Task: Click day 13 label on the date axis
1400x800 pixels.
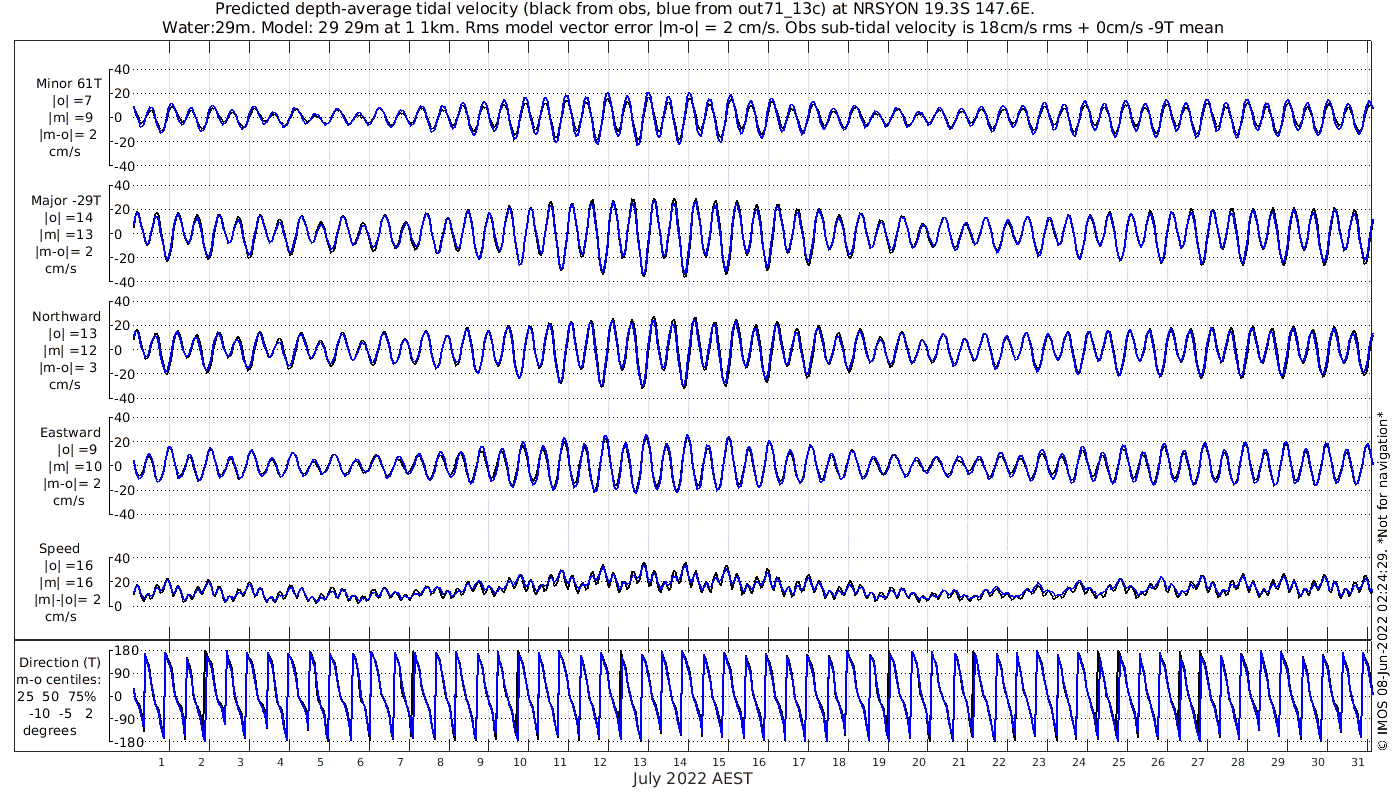Action: tap(639, 762)
